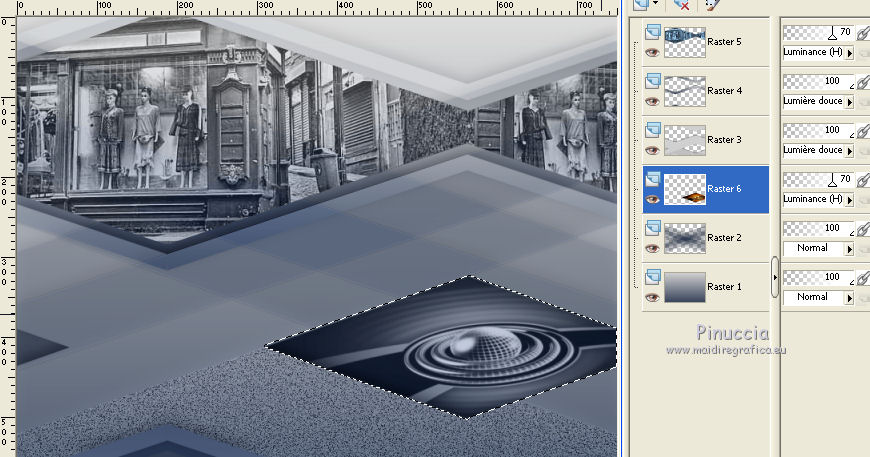Click the layer type icon of Raster 3
870x457 pixels.
(x=652, y=130)
